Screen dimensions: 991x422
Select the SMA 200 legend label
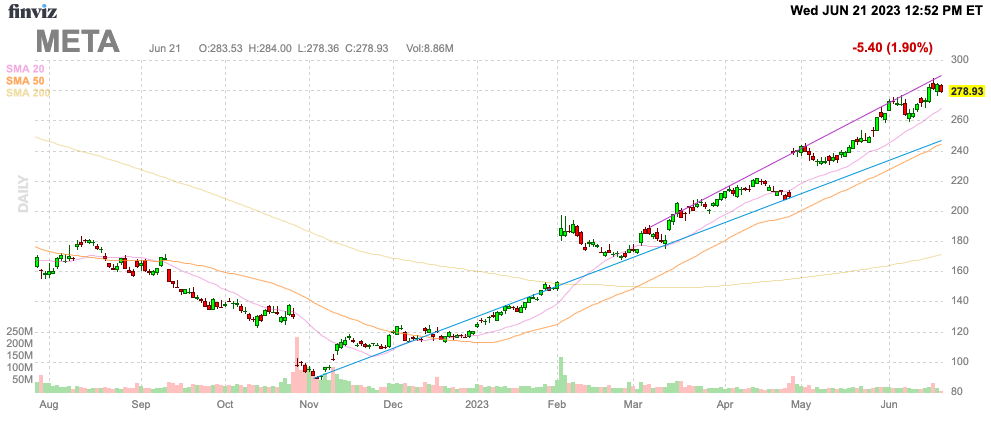pyautogui.click(x=27, y=93)
